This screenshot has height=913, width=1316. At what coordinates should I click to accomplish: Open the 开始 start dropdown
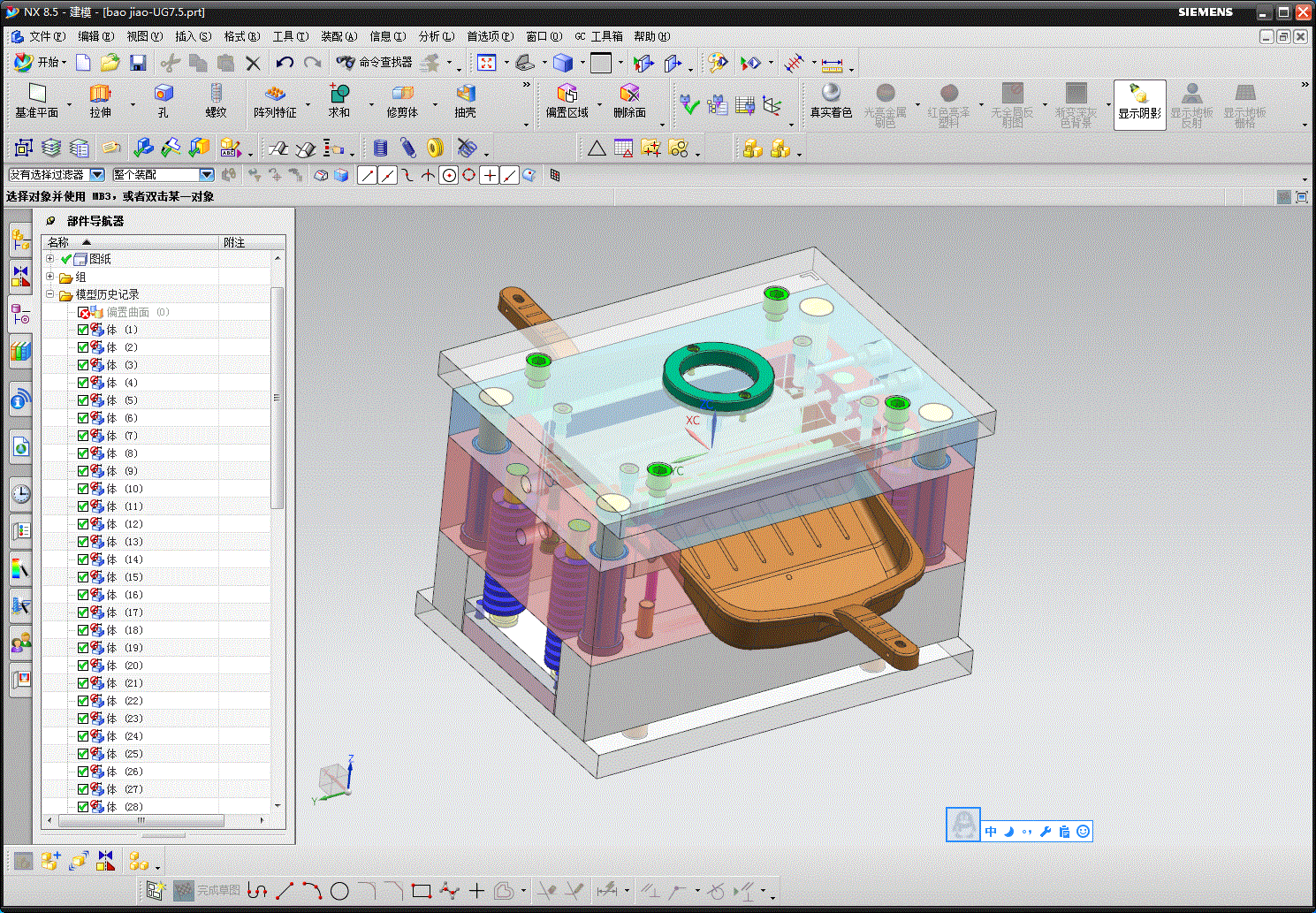(x=41, y=63)
